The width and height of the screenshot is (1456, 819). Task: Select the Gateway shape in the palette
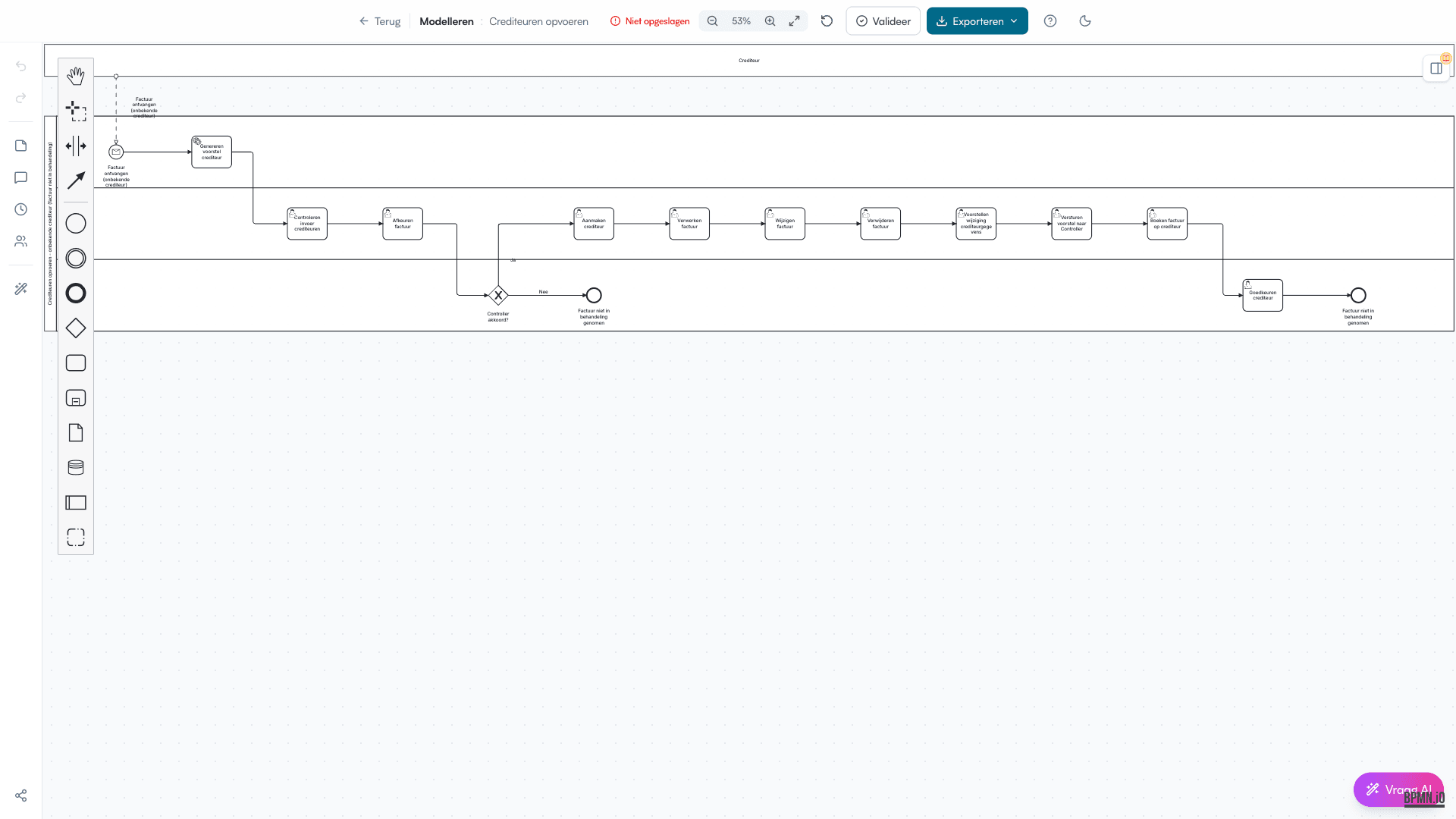pos(76,328)
